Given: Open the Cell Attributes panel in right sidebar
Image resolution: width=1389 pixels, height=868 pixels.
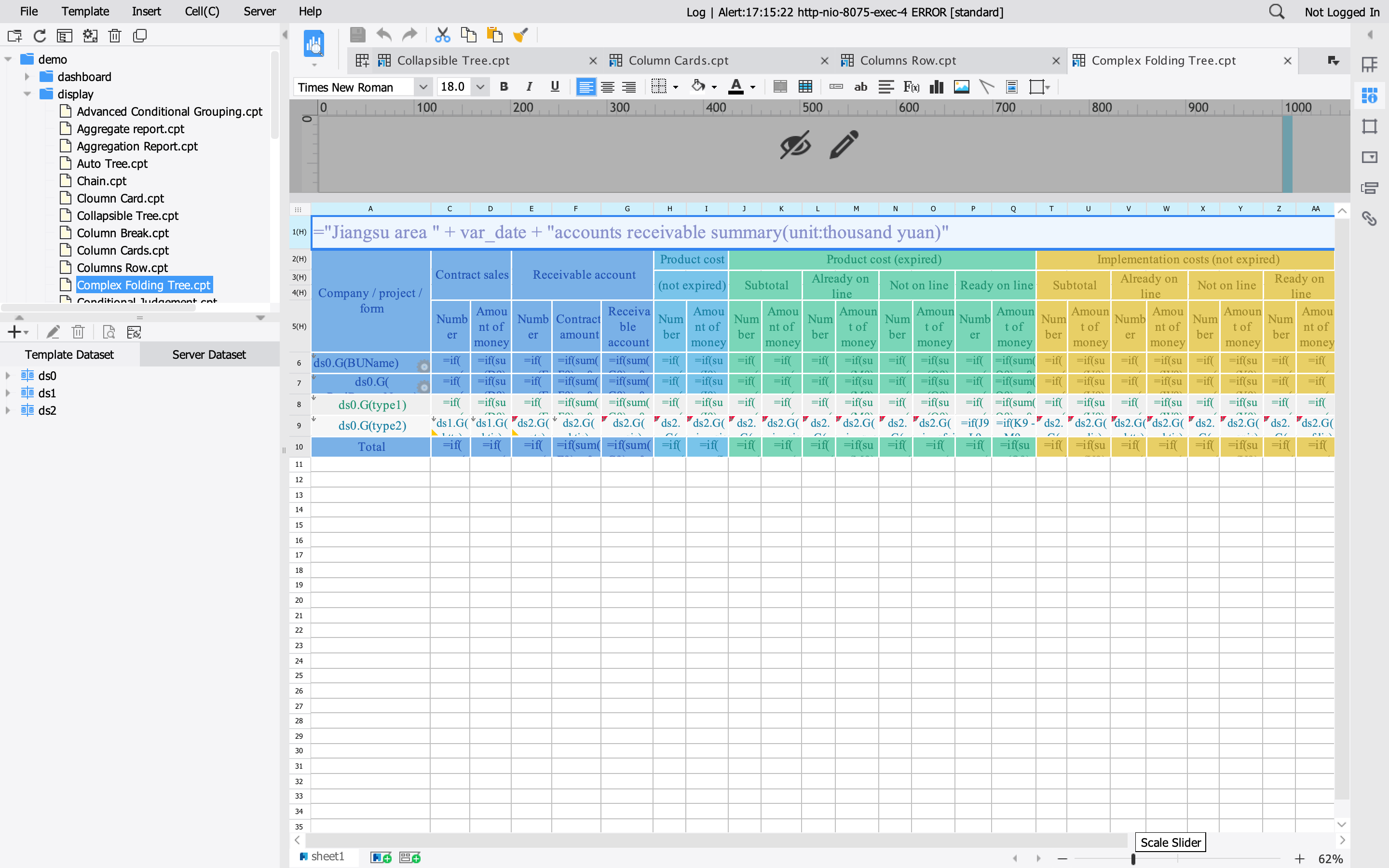Looking at the screenshot, I should [1371, 95].
